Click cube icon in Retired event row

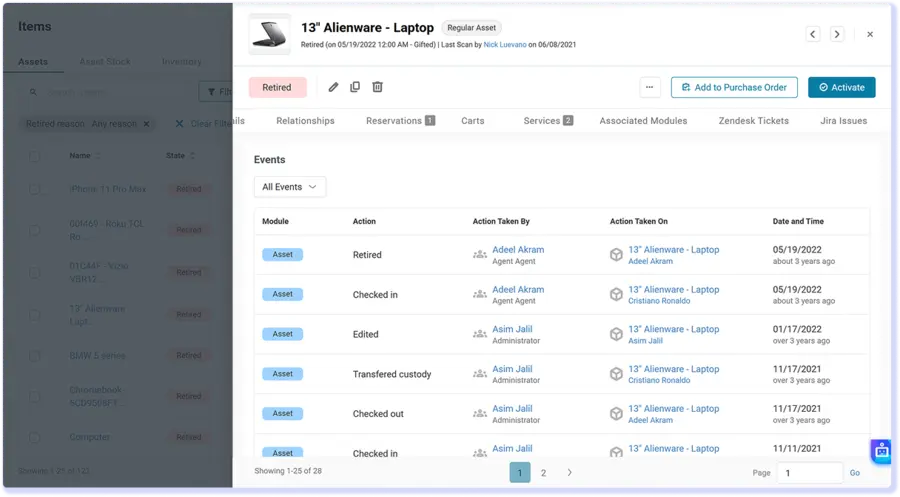tap(616, 254)
